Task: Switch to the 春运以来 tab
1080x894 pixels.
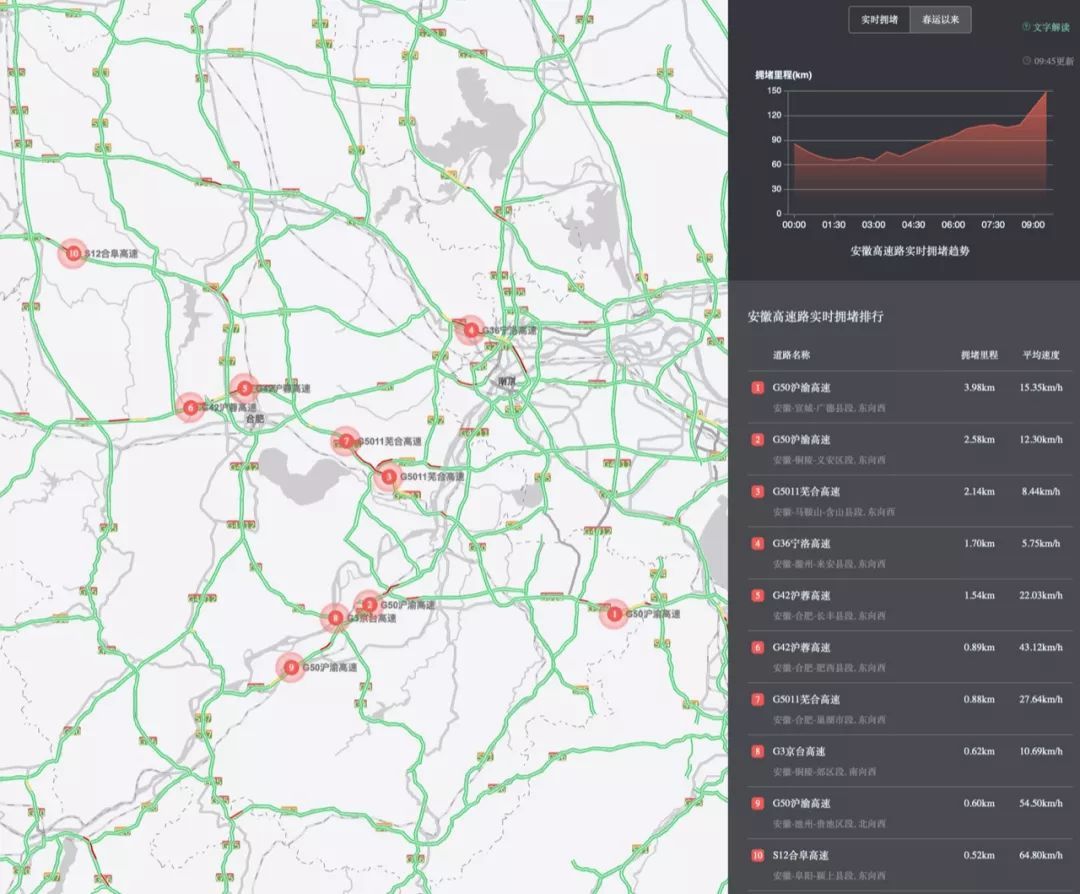Action: [940, 20]
